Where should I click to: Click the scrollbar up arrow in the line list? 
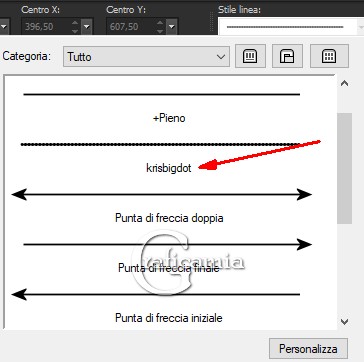[345, 83]
